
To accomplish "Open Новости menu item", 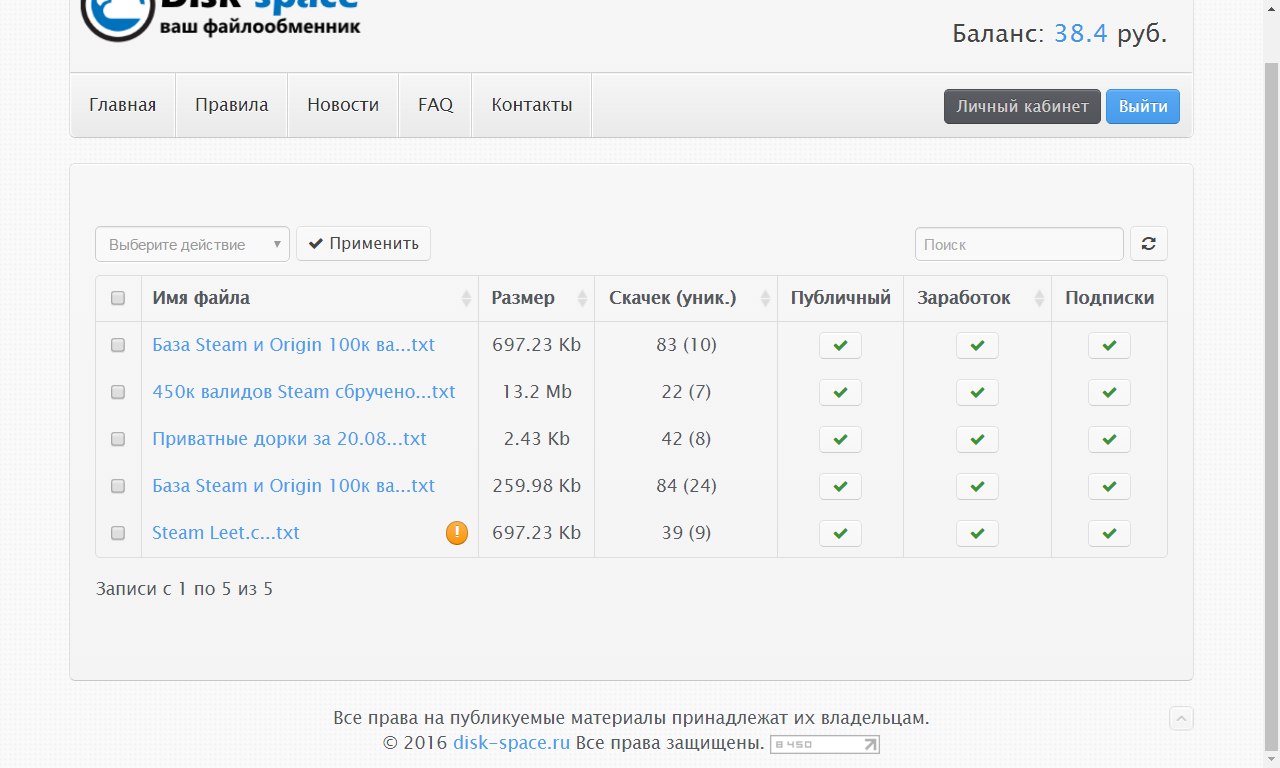I will click(343, 105).
